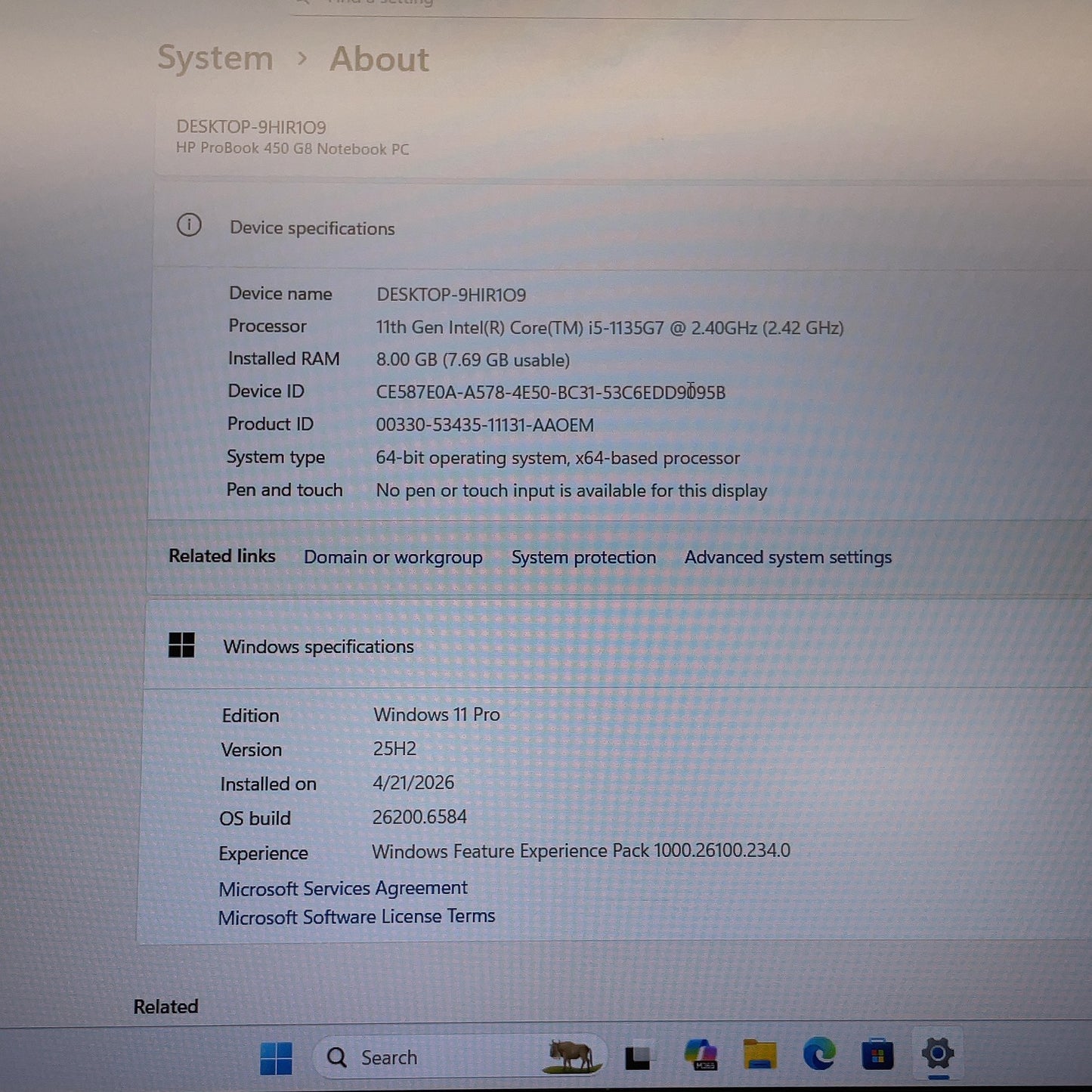Select the 4/21/2026 install date
Viewport: 1092px width, 1092px height.
point(413,782)
